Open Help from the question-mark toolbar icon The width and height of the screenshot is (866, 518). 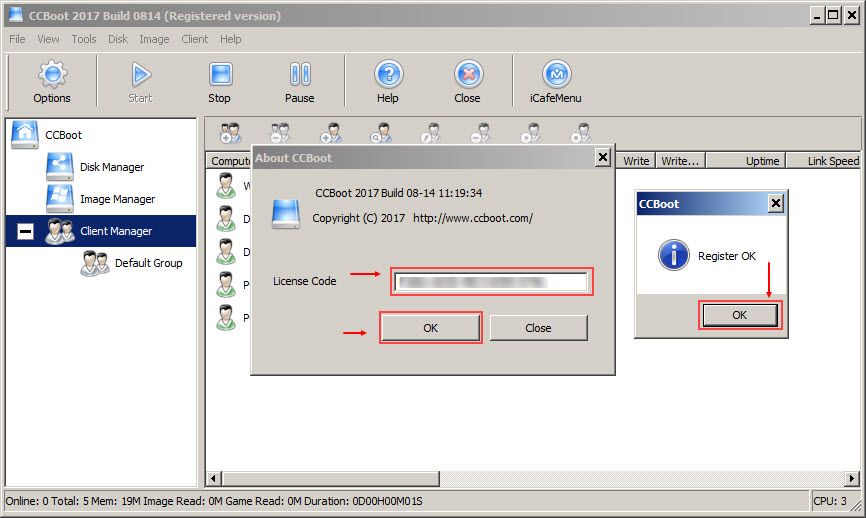click(388, 82)
